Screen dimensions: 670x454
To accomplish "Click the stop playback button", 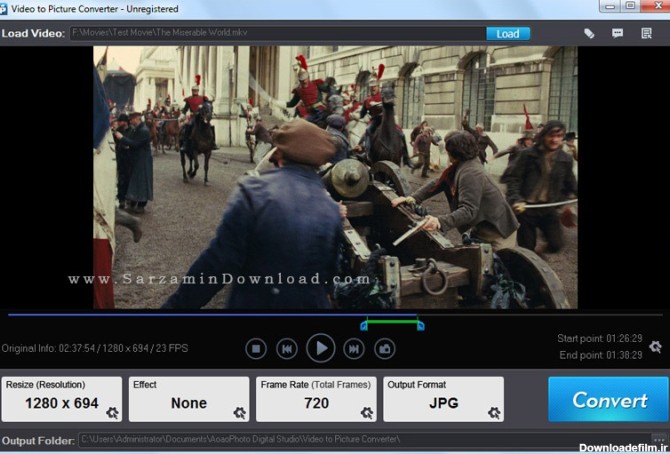I will coord(256,349).
